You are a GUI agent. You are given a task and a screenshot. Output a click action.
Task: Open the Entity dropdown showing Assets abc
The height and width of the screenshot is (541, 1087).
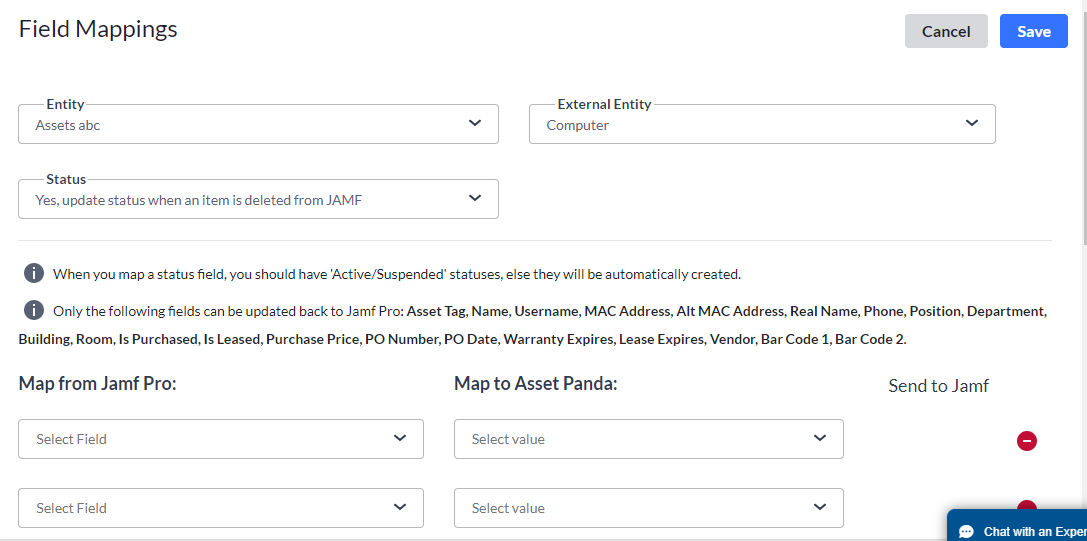coord(258,125)
